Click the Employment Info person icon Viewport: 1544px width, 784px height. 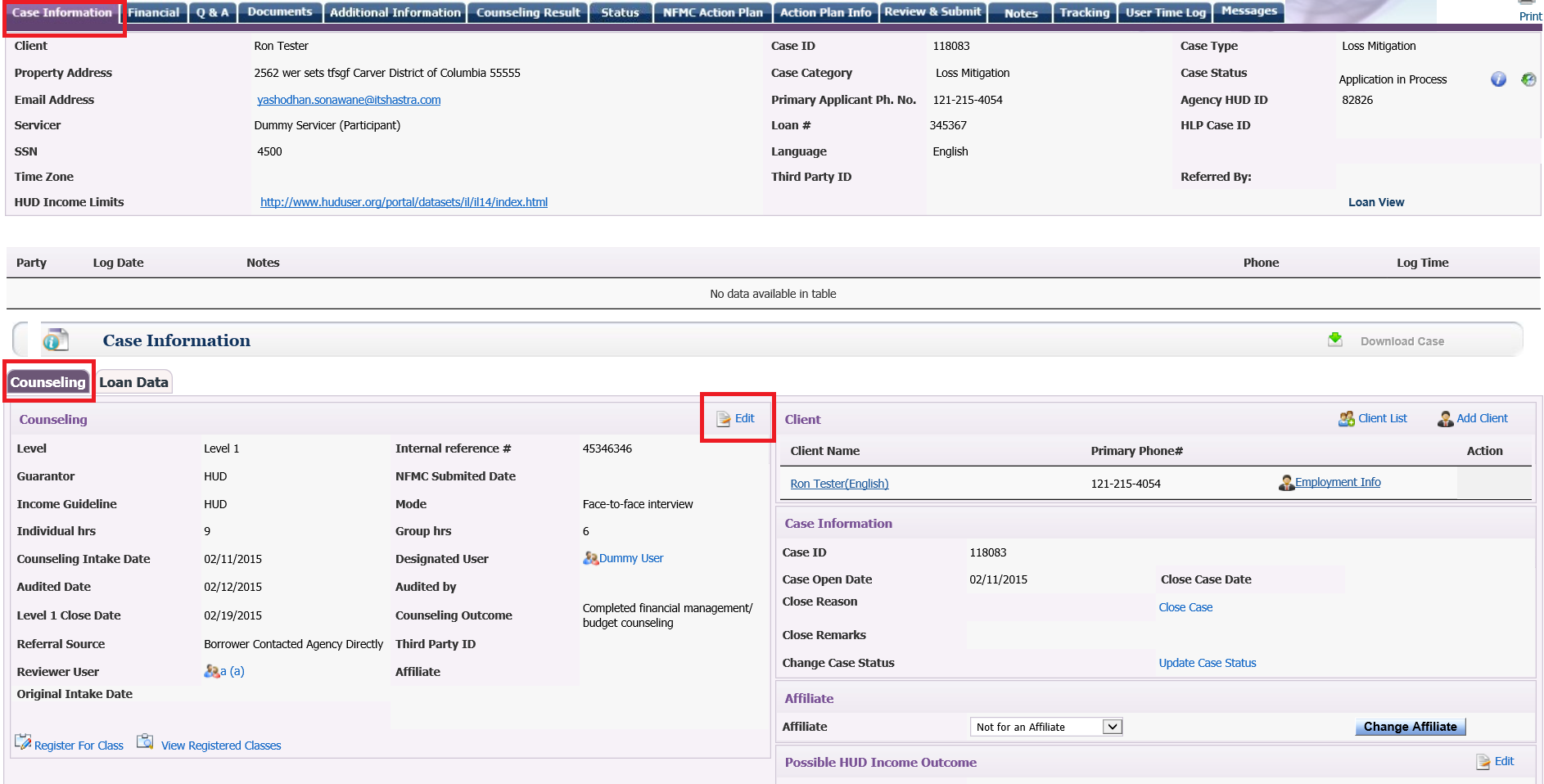coord(1286,483)
